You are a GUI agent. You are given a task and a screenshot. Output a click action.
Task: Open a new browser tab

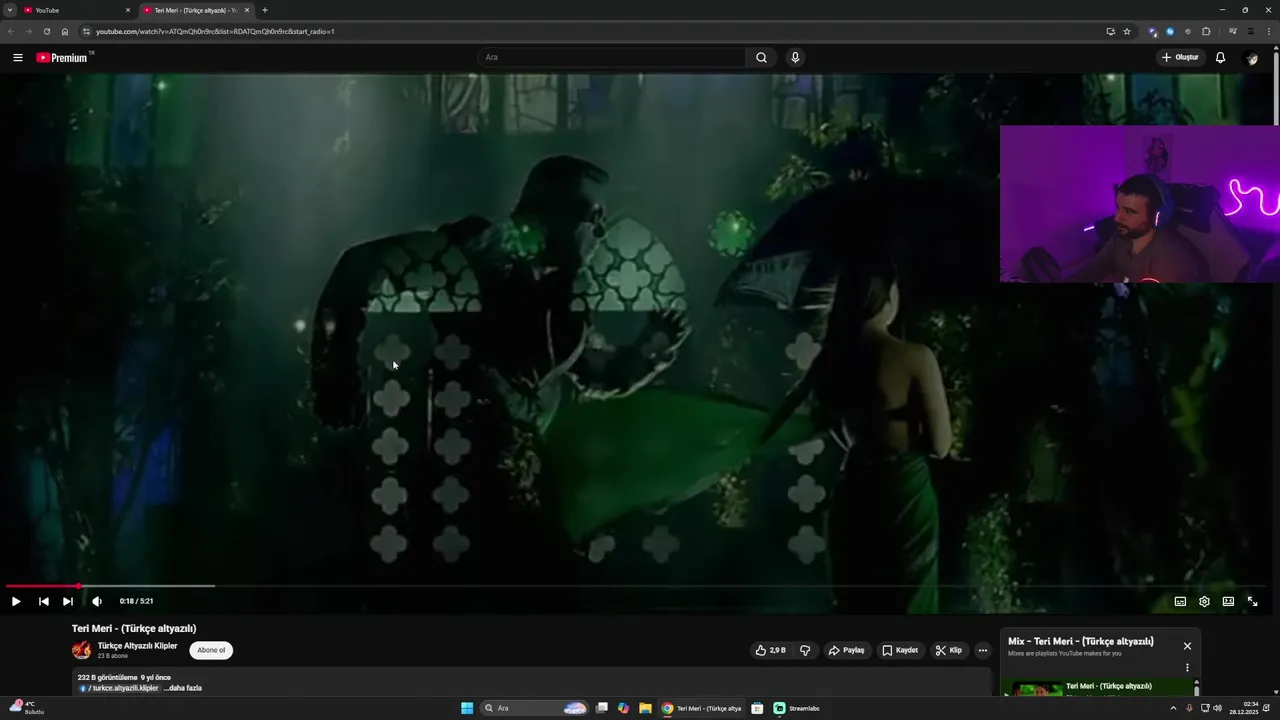tap(265, 10)
